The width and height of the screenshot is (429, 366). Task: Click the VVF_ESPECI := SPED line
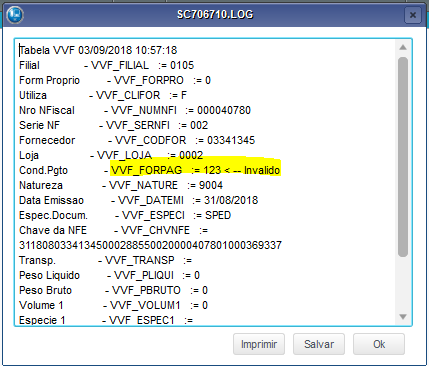[x=125, y=215]
